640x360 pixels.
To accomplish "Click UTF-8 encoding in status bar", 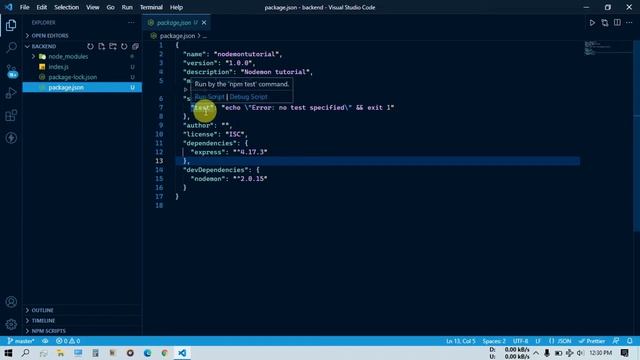I will point(520,341).
